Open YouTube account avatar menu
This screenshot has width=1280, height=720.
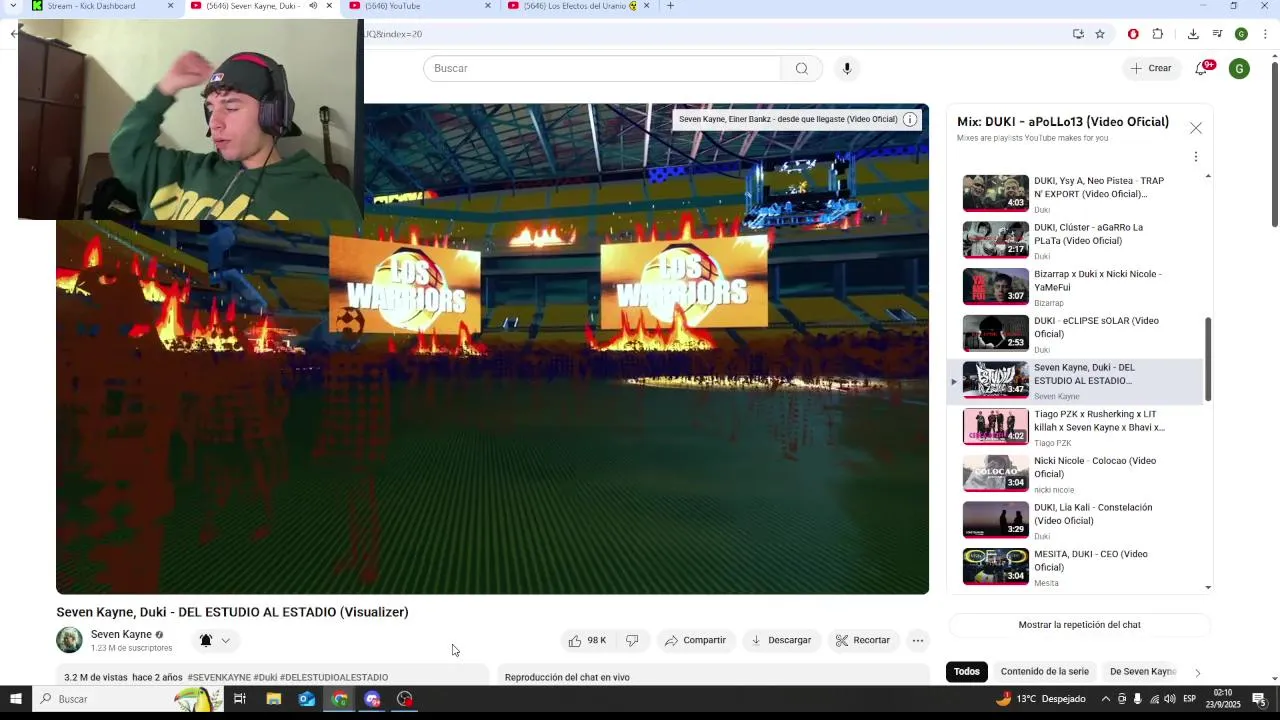[x=1239, y=68]
